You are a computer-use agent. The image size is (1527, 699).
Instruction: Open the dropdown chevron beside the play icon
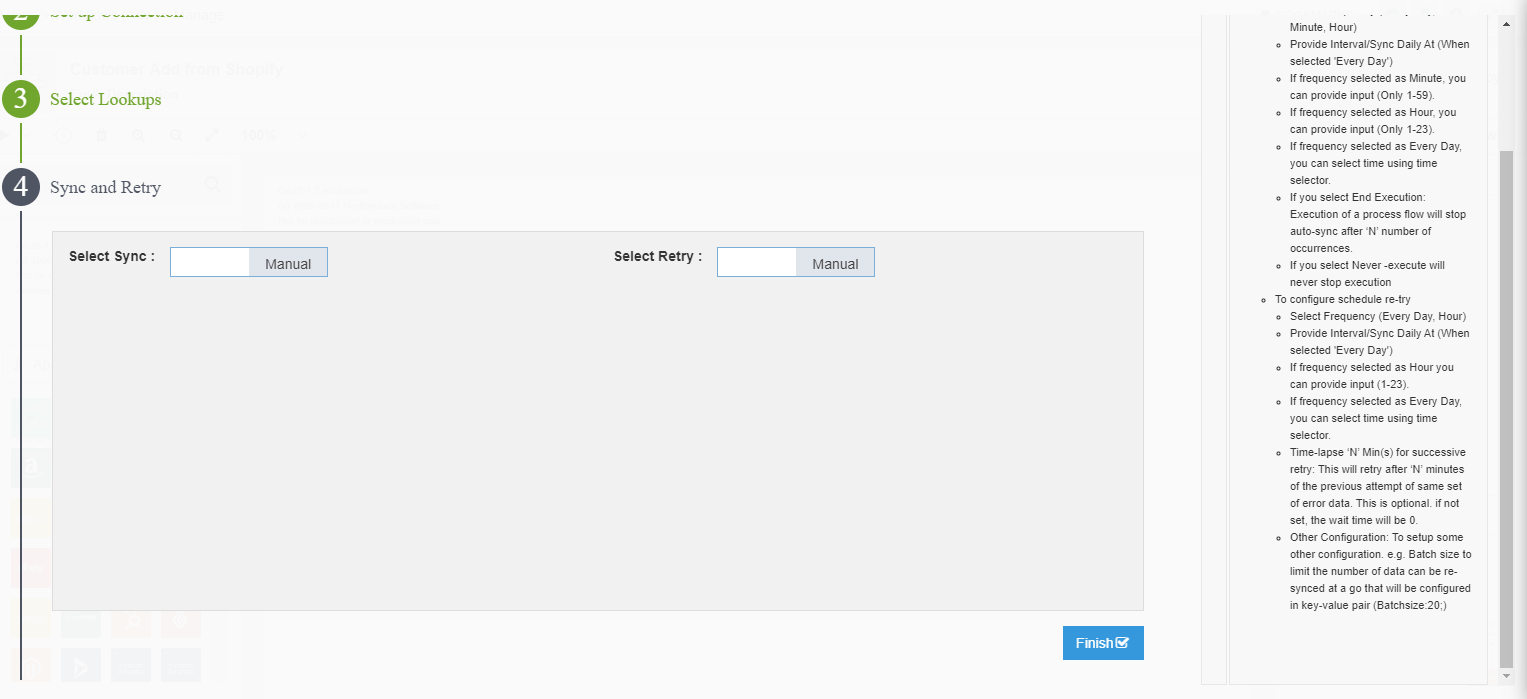click(27, 135)
